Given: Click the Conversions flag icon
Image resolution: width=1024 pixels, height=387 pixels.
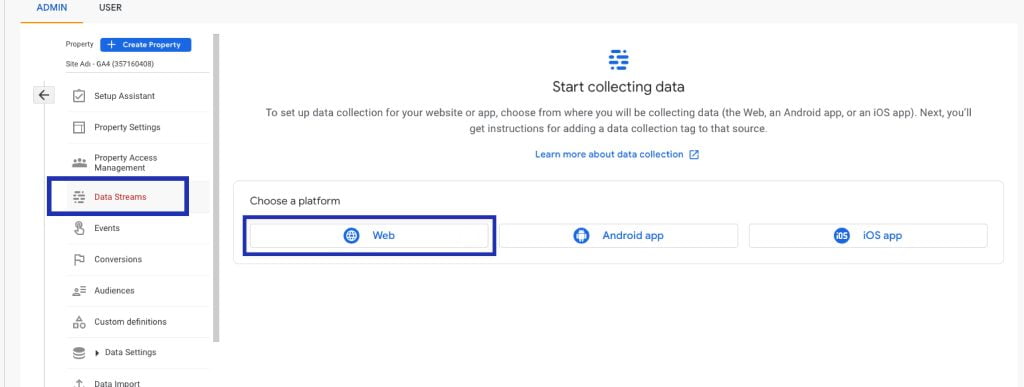Looking at the screenshot, I should click(79, 260).
